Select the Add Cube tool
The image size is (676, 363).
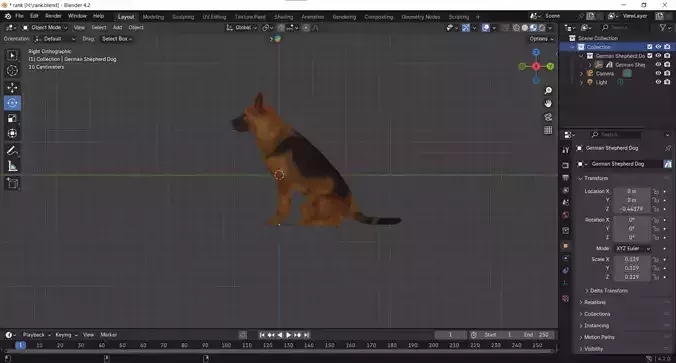pos(12,183)
